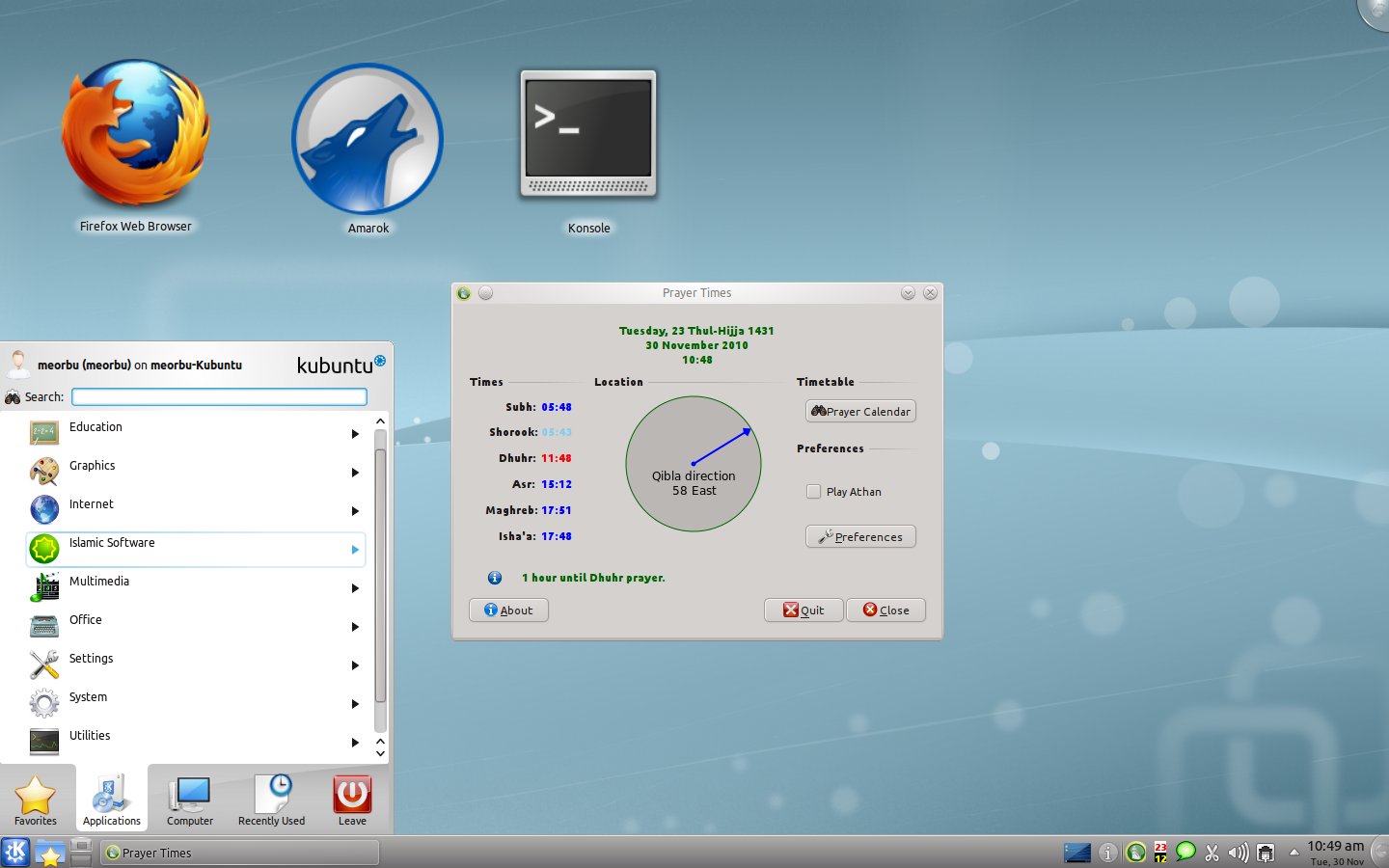Expand the system tray hidden icons arrow
The image size is (1389, 868).
[x=1294, y=853]
